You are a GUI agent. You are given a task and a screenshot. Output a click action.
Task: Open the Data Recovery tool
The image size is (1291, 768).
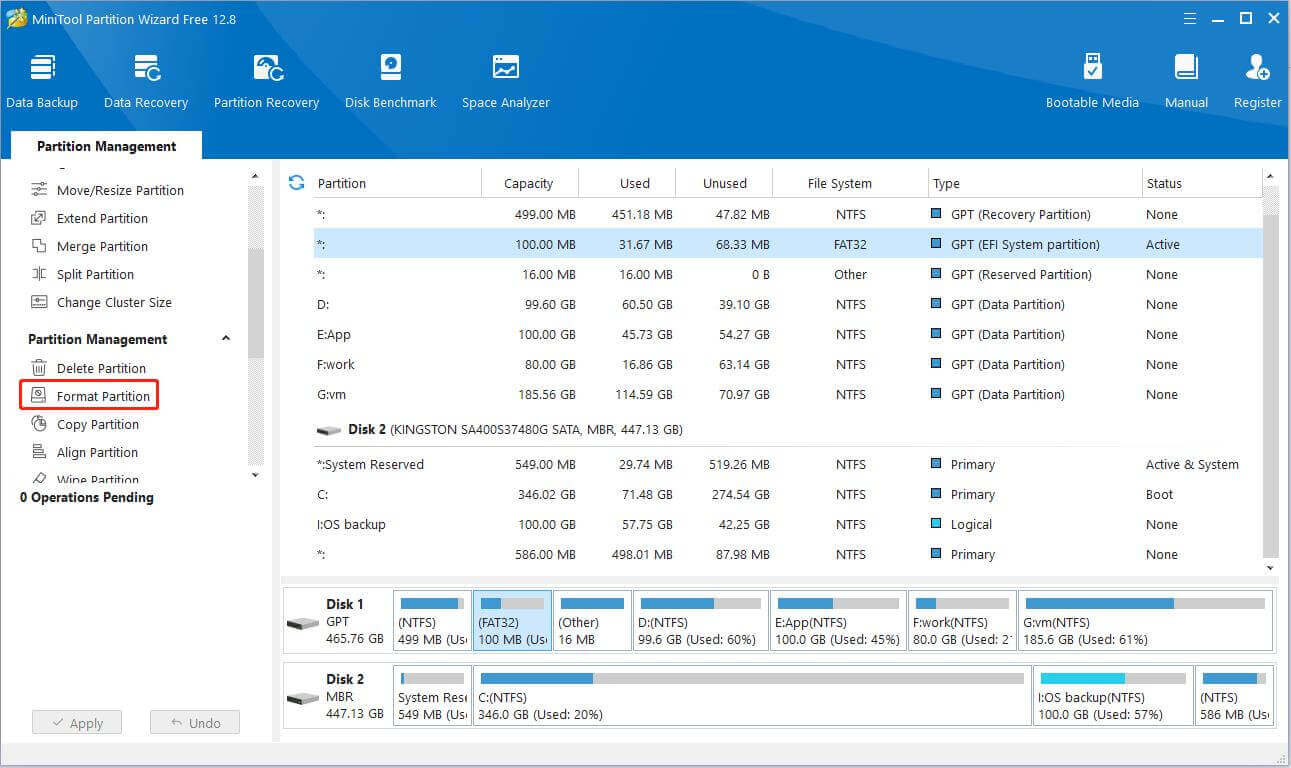[146, 78]
